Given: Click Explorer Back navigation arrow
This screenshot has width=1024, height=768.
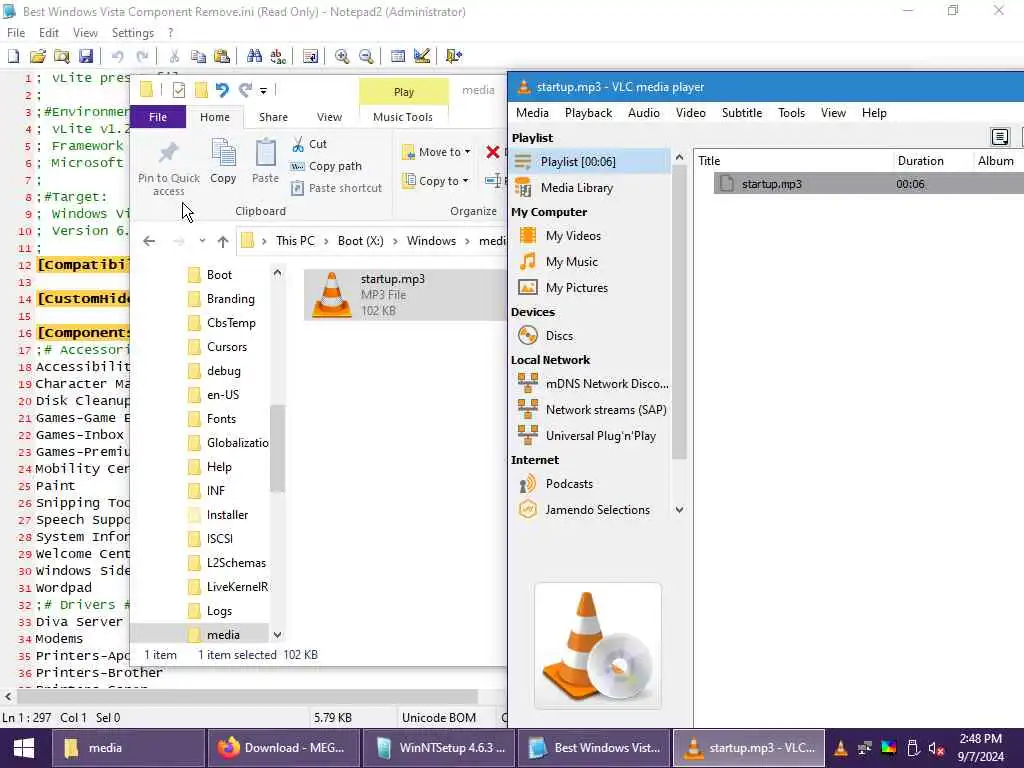Looking at the screenshot, I should [150, 241].
